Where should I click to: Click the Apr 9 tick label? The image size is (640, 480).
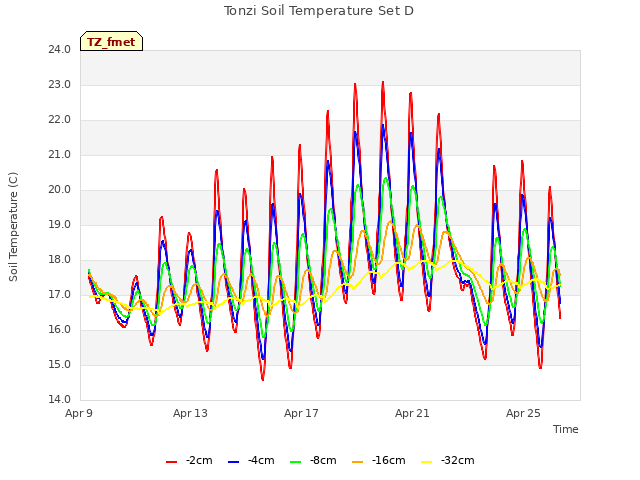click(x=79, y=413)
